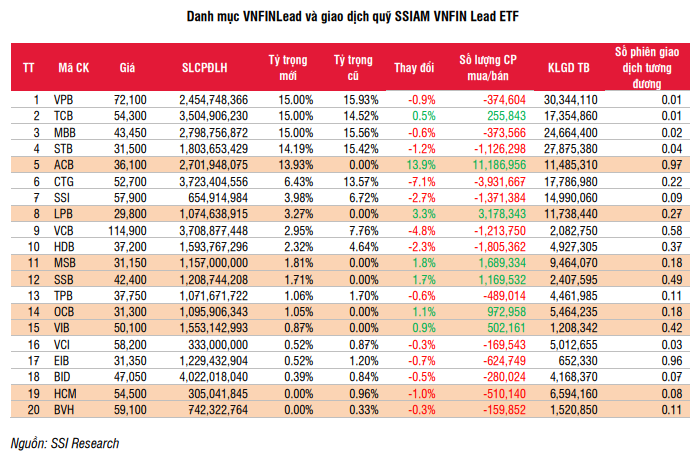Click CTG old weight 13.57%
The image size is (694, 458).
[361, 181]
